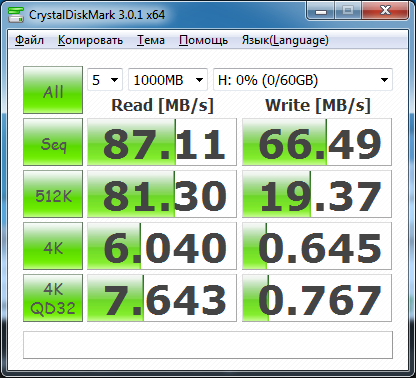Run the 4K QD32 test

pyautogui.click(x=53, y=298)
